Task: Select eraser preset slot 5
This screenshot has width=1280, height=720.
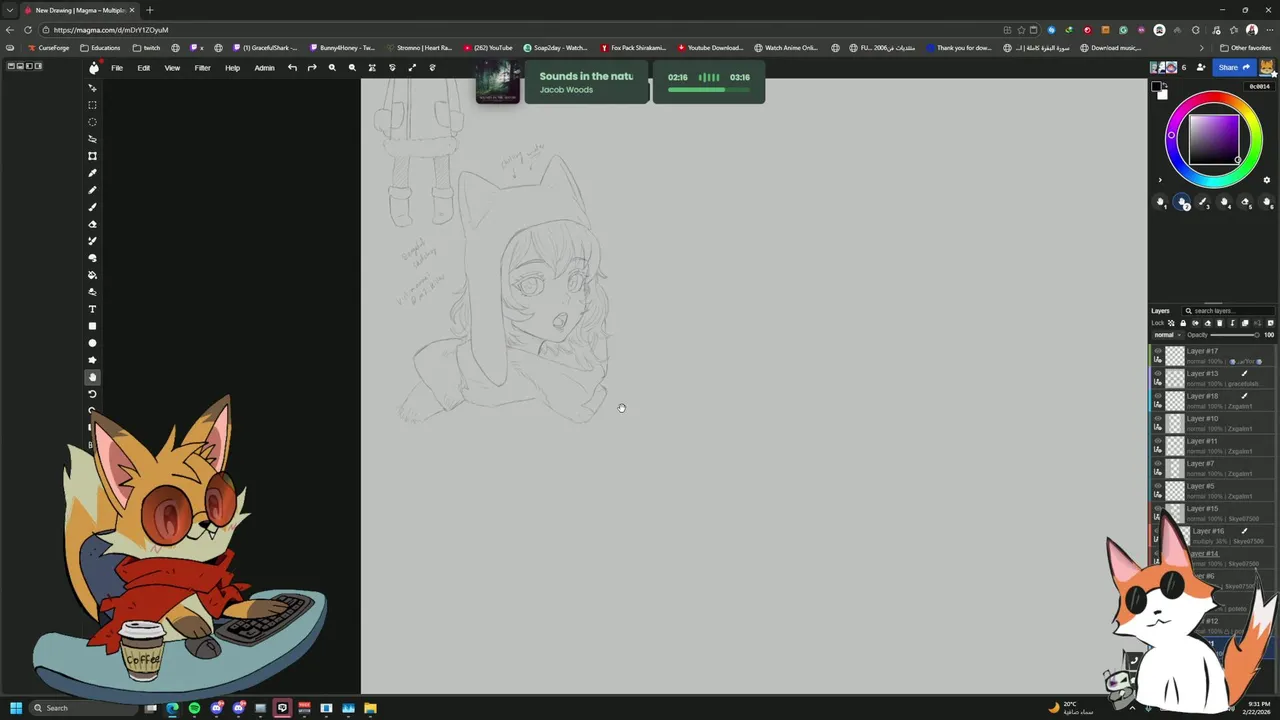Action: tap(1246, 202)
